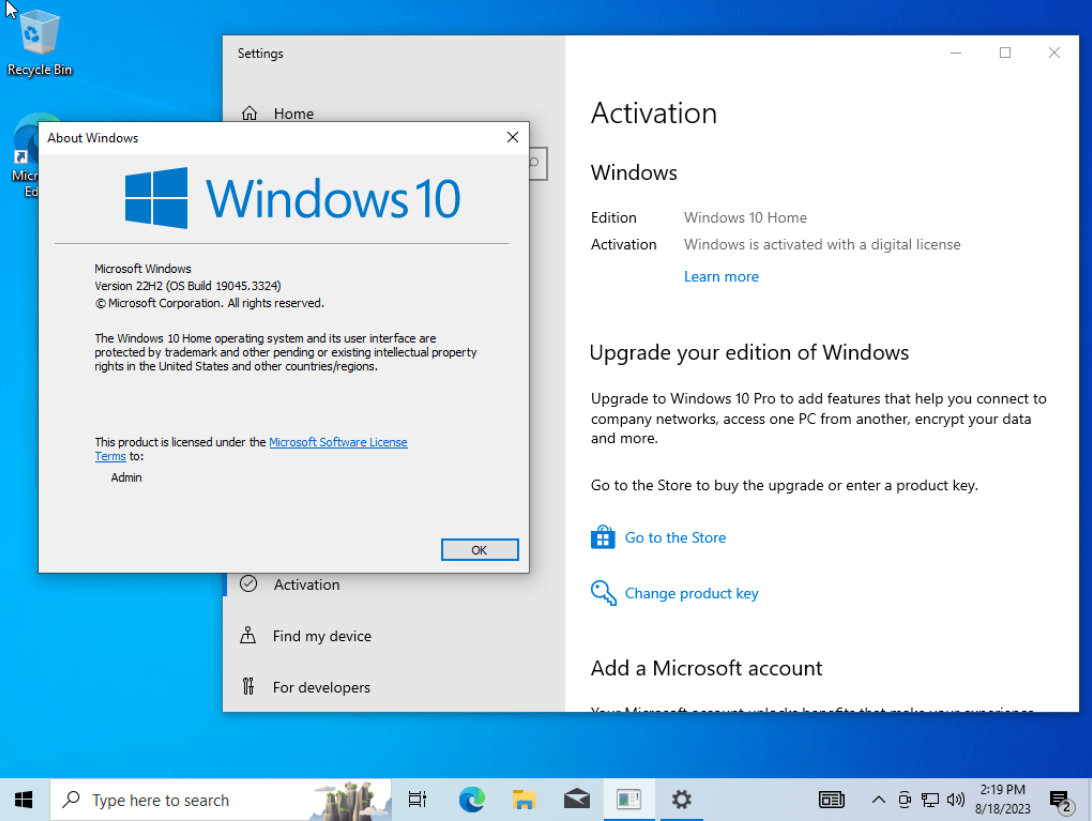Click the Settings search magnifier icon
The height and width of the screenshot is (821, 1092).
[535, 163]
